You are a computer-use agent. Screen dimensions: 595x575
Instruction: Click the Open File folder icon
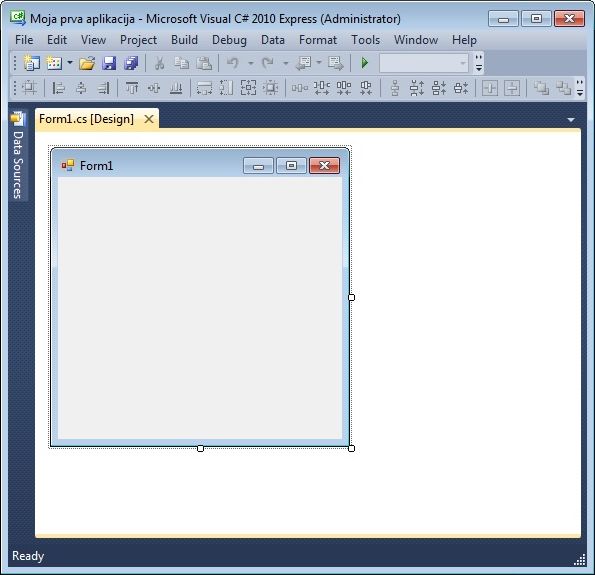pyautogui.click(x=87, y=63)
